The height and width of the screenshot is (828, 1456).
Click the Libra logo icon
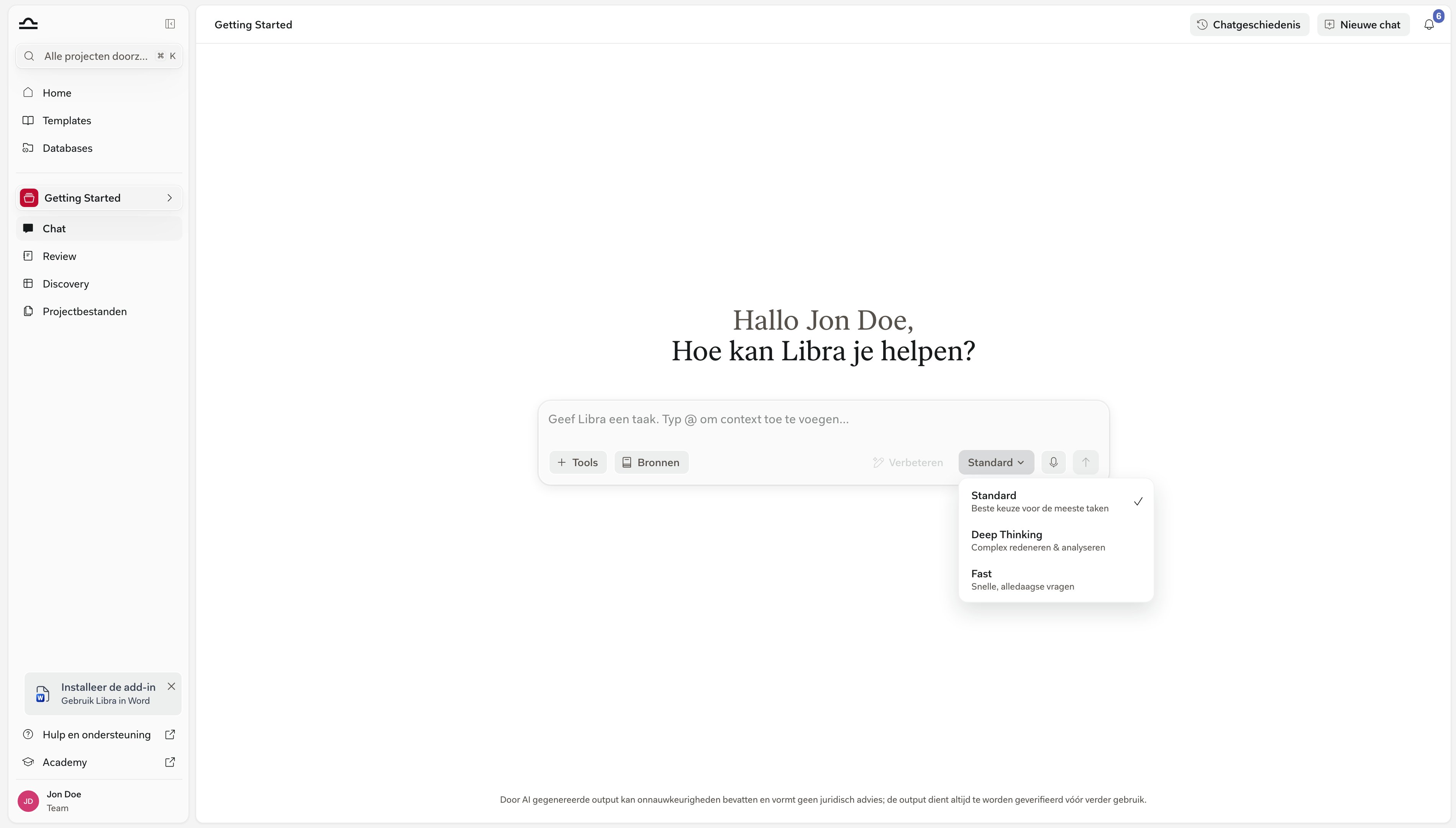28,23
